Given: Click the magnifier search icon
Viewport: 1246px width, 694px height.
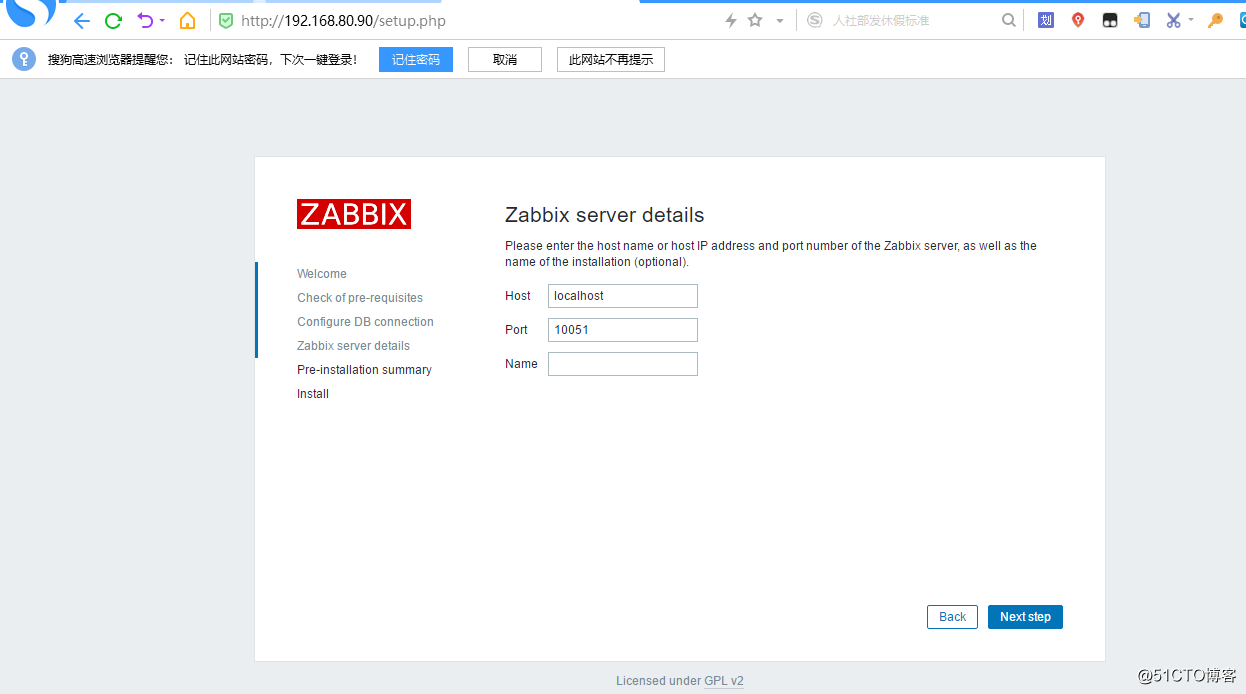Looking at the screenshot, I should click(1009, 20).
